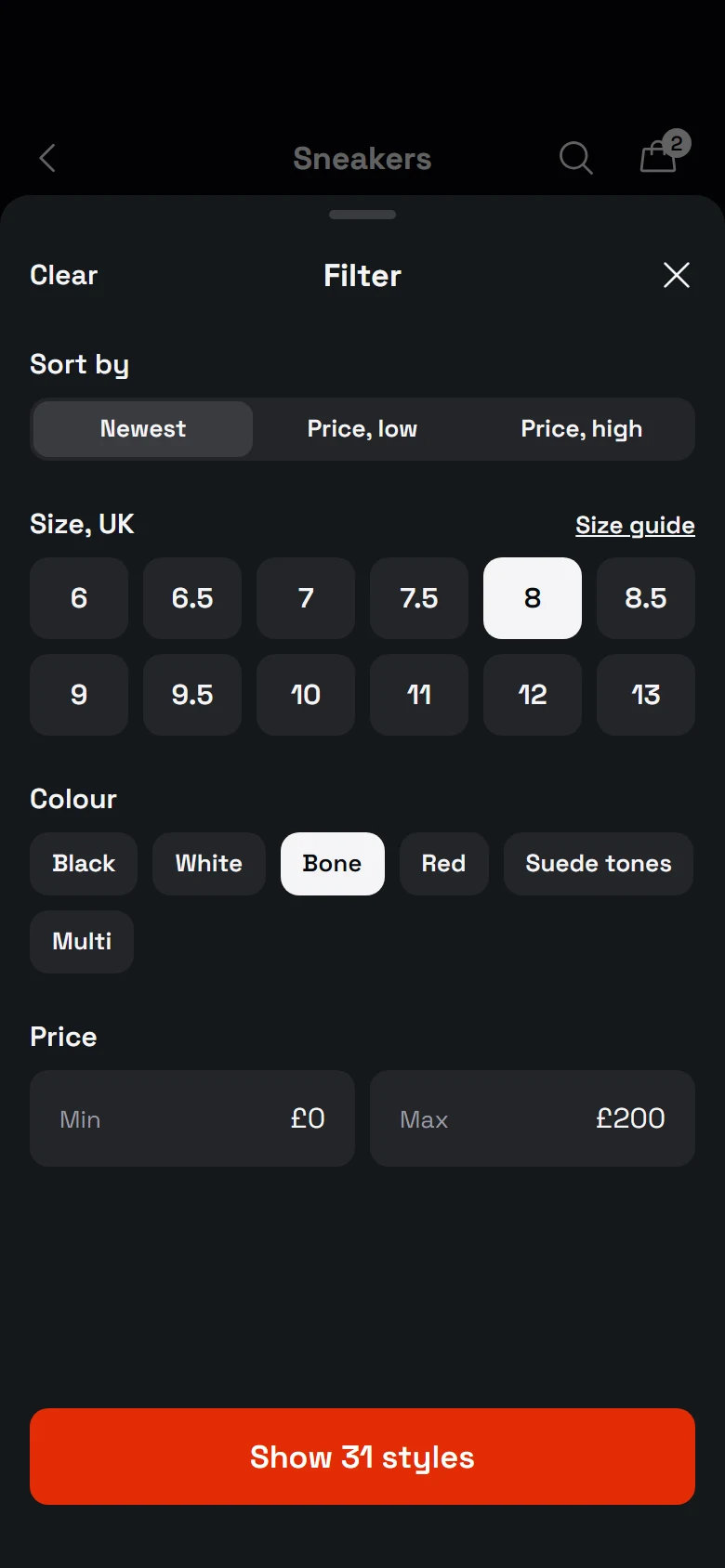725x1568 pixels.
Task: Select UK size 7.5
Action: tap(419, 598)
